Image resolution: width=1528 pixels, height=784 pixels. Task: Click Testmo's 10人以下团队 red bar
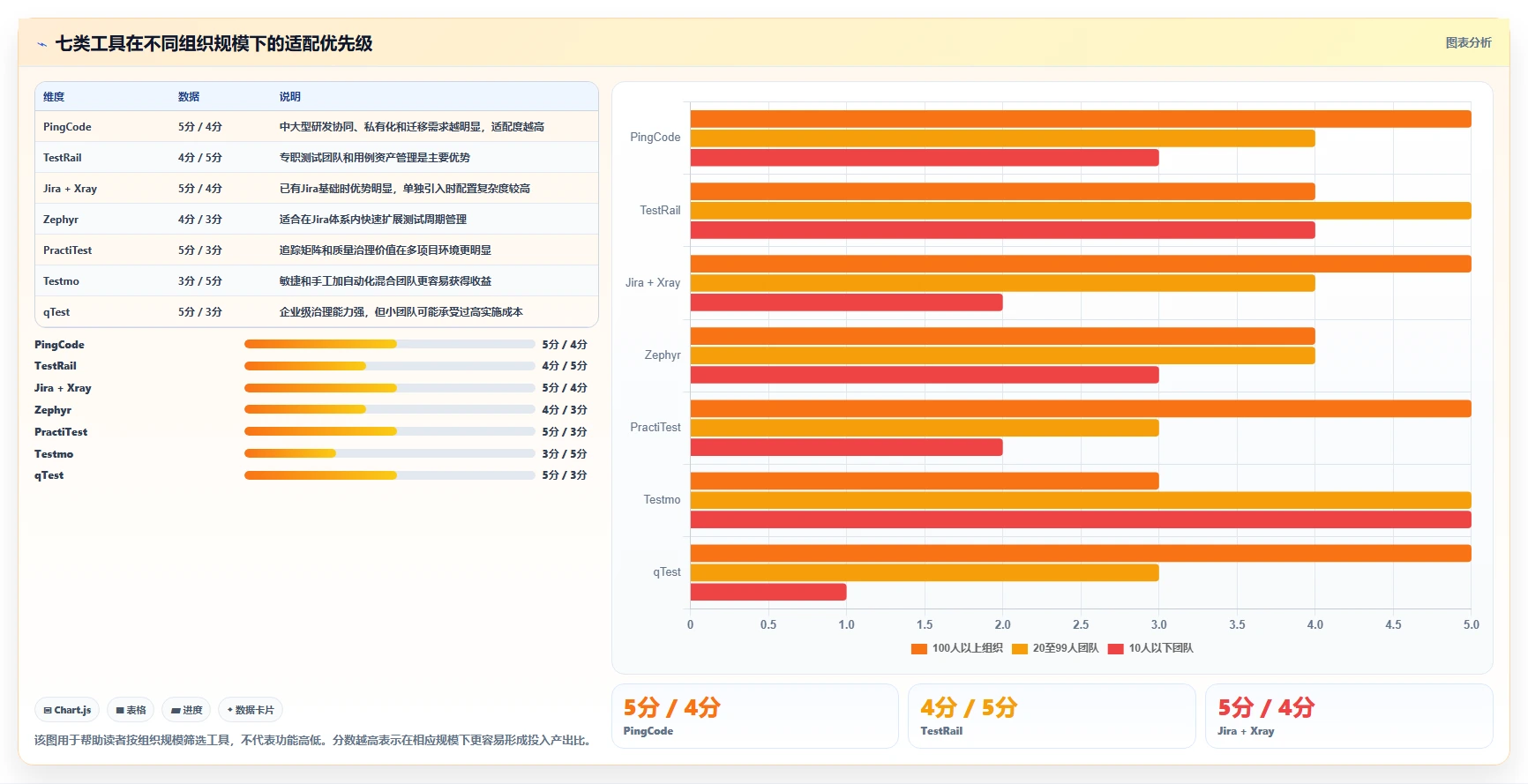coord(1081,519)
